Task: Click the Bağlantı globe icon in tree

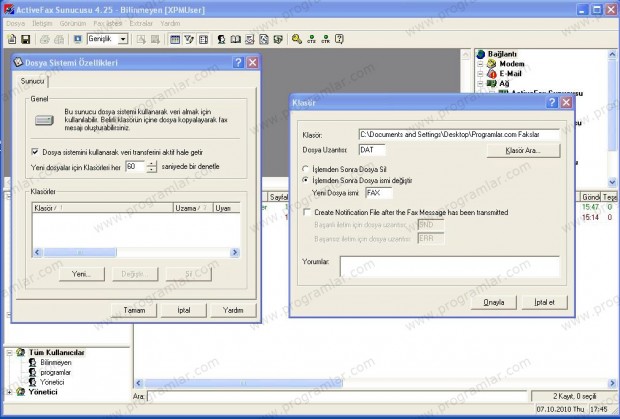Action: [481, 54]
